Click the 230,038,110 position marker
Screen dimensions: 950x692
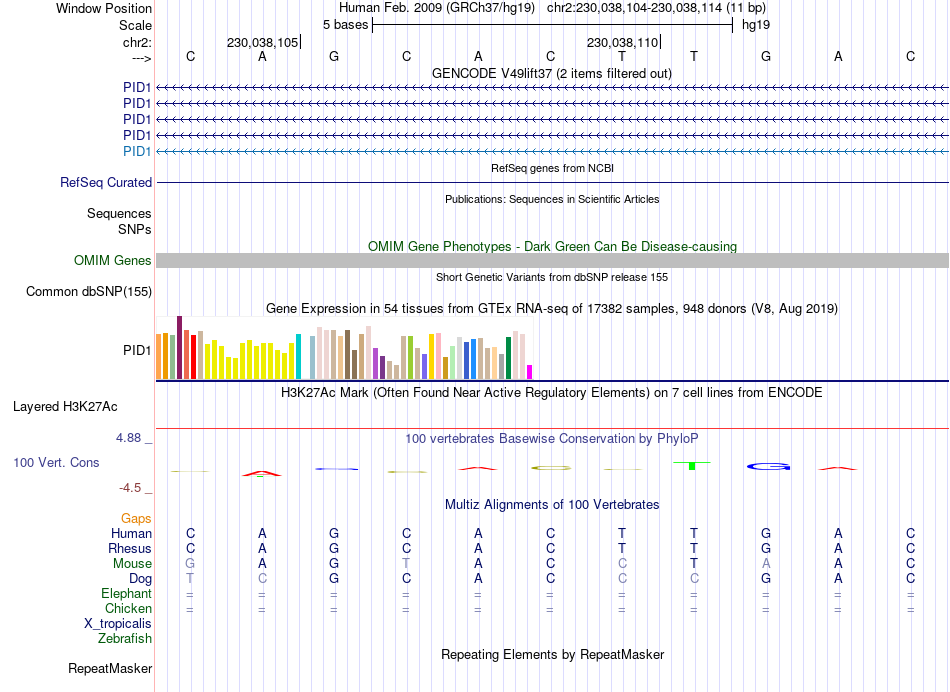click(623, 42)
